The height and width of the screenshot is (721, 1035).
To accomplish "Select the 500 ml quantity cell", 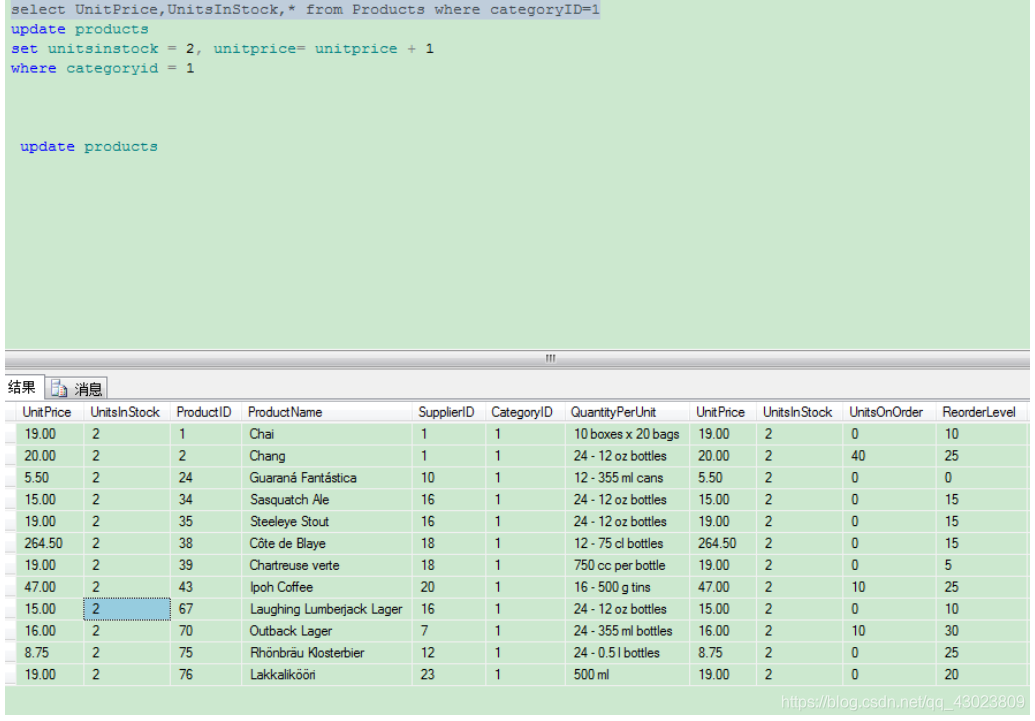I will 627,674.
